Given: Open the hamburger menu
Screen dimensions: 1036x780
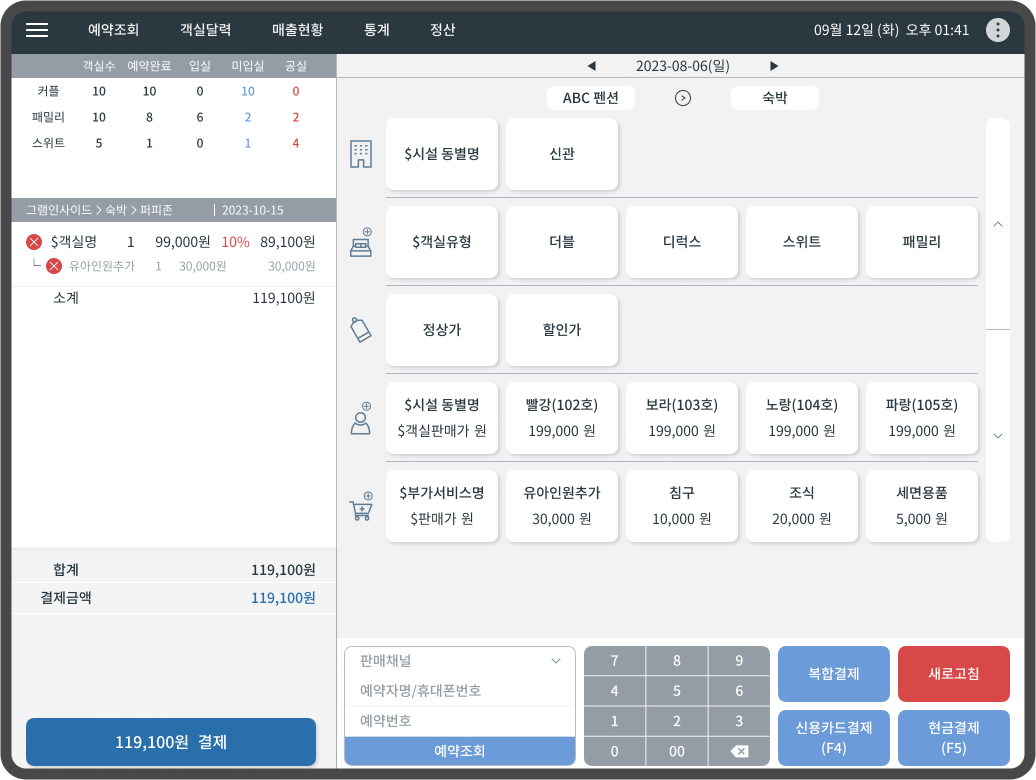Looking at the screenshot, I should click(x=37, y=30).
